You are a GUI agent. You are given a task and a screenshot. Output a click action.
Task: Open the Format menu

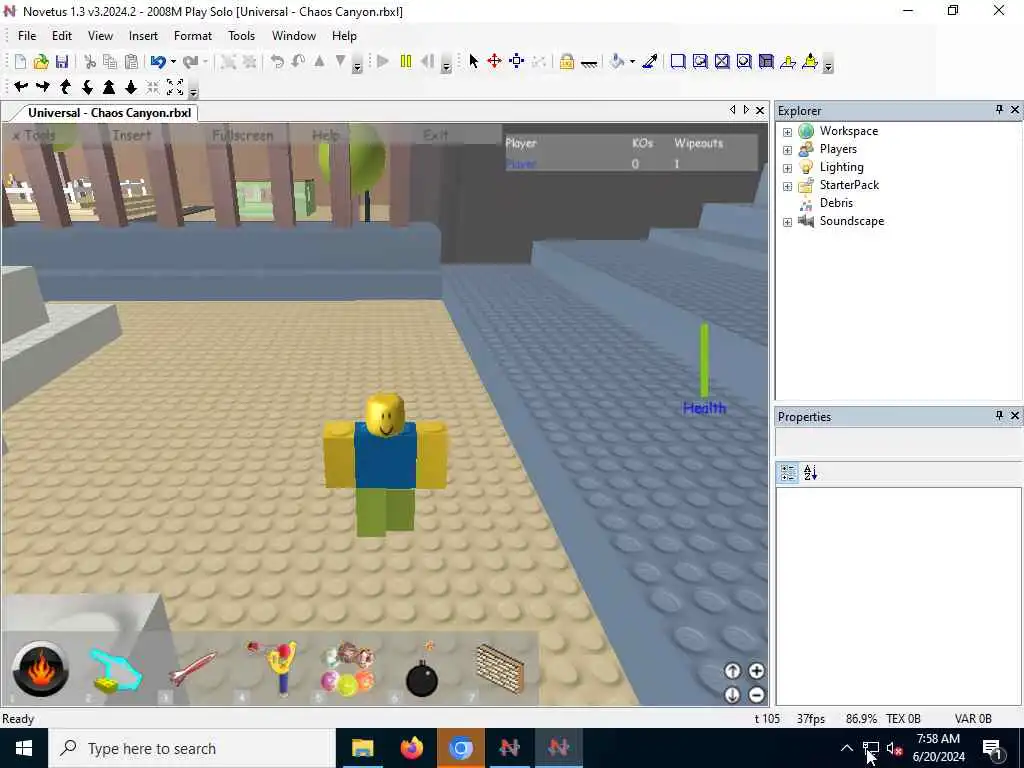[x=193, y=36]
